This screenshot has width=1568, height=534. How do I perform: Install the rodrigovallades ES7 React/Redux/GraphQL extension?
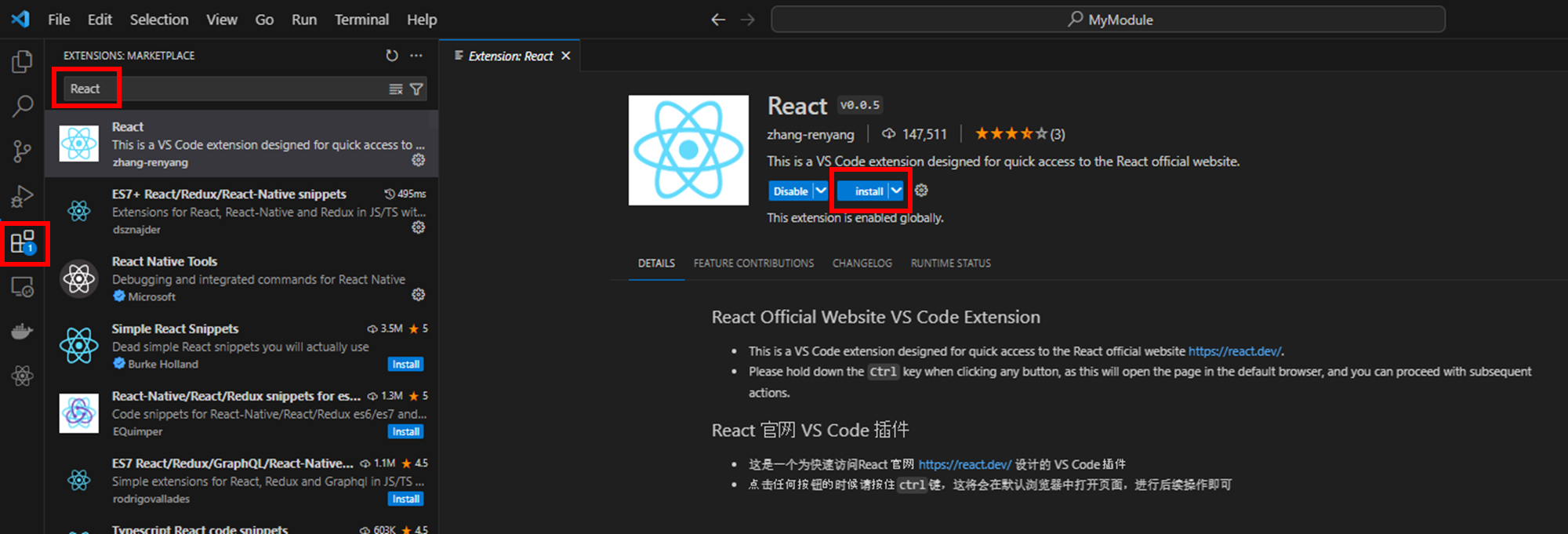coord(406,499)
